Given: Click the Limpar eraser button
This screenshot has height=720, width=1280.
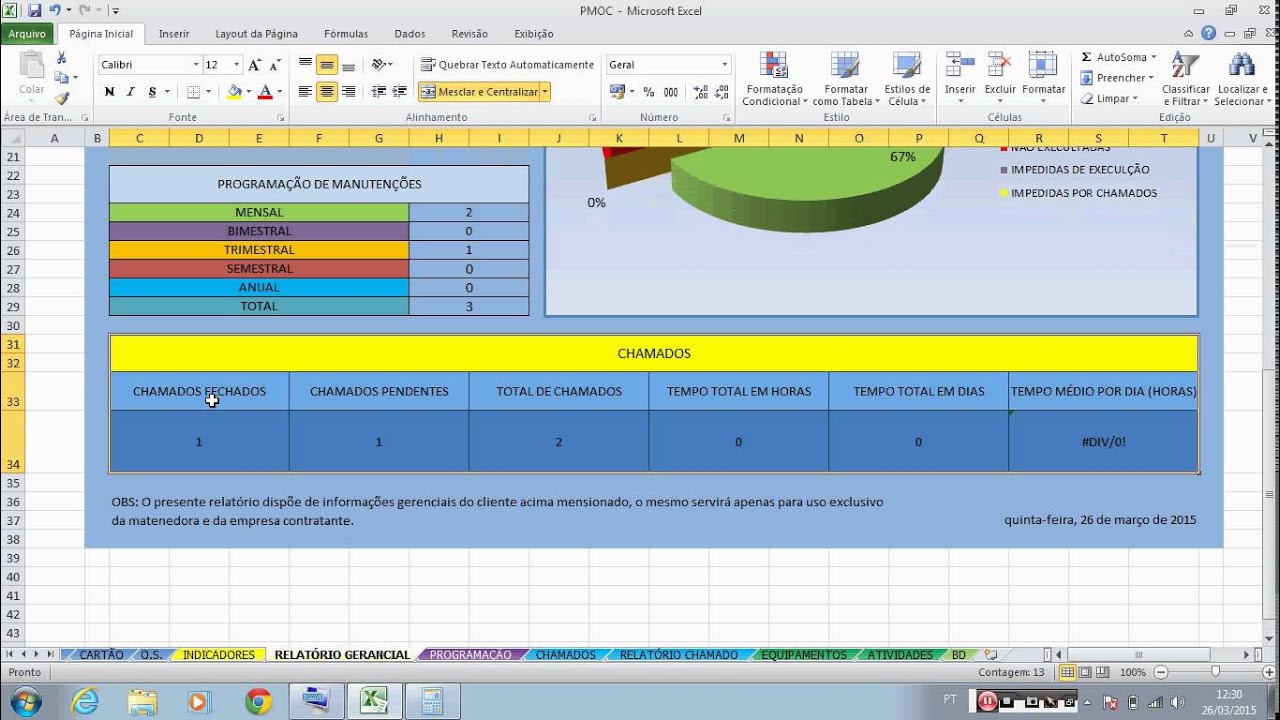Looking at the screenshot, I should tap(1110, 99).
